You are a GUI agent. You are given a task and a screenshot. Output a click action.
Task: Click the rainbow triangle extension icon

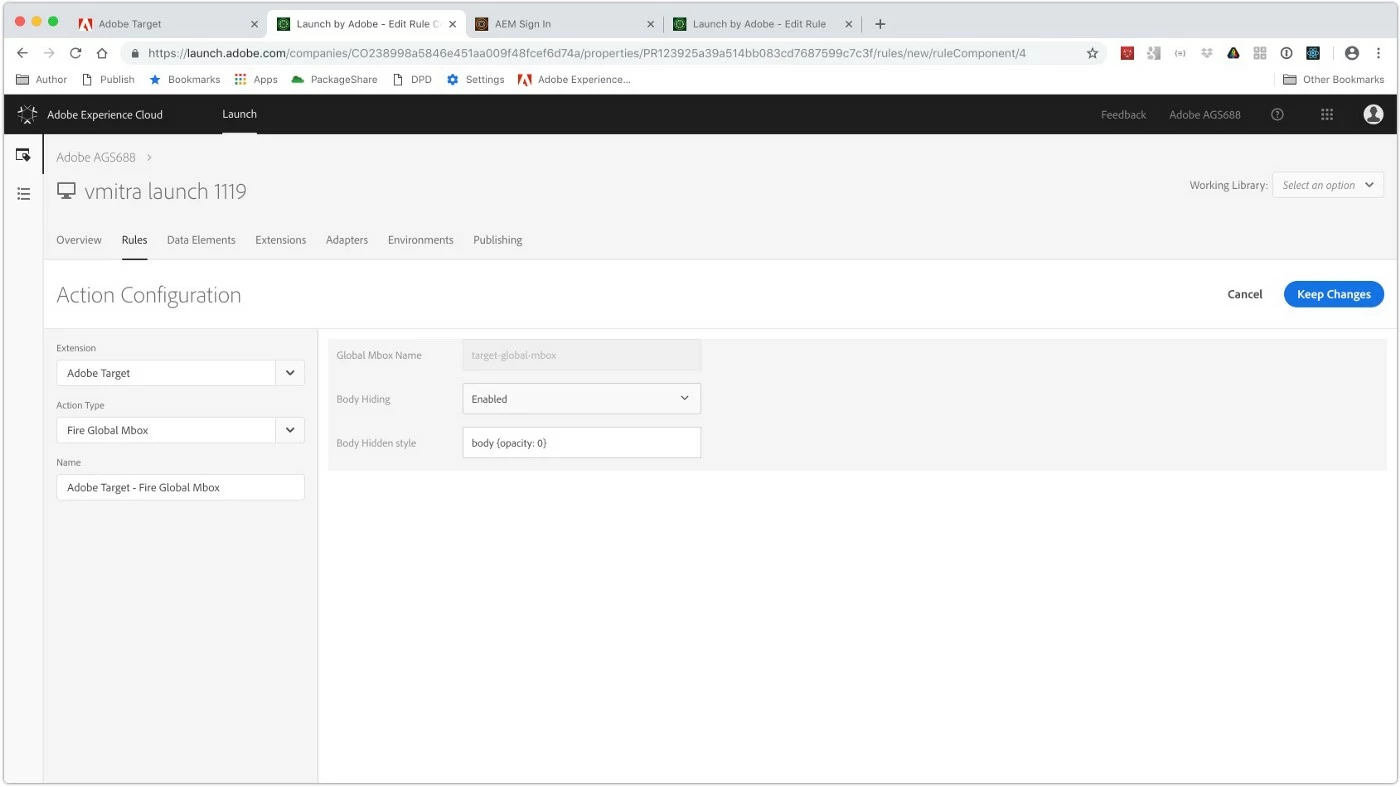coord(1233,53)
